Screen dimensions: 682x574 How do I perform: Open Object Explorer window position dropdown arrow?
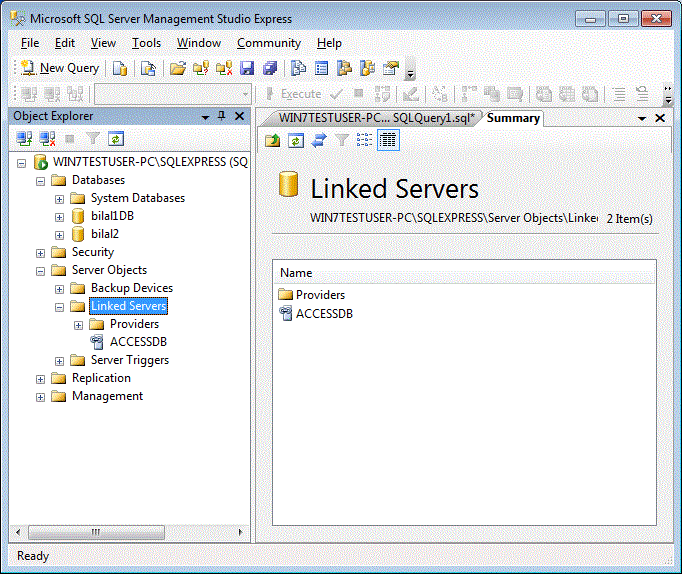point(205,117)
